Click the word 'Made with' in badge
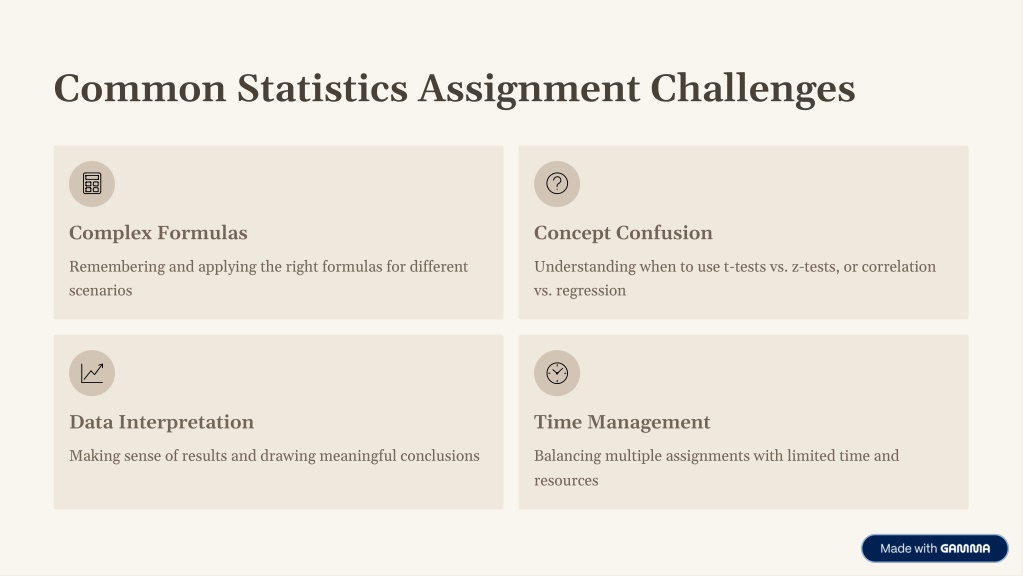The image size is (1023, 576). pos(908,548)
